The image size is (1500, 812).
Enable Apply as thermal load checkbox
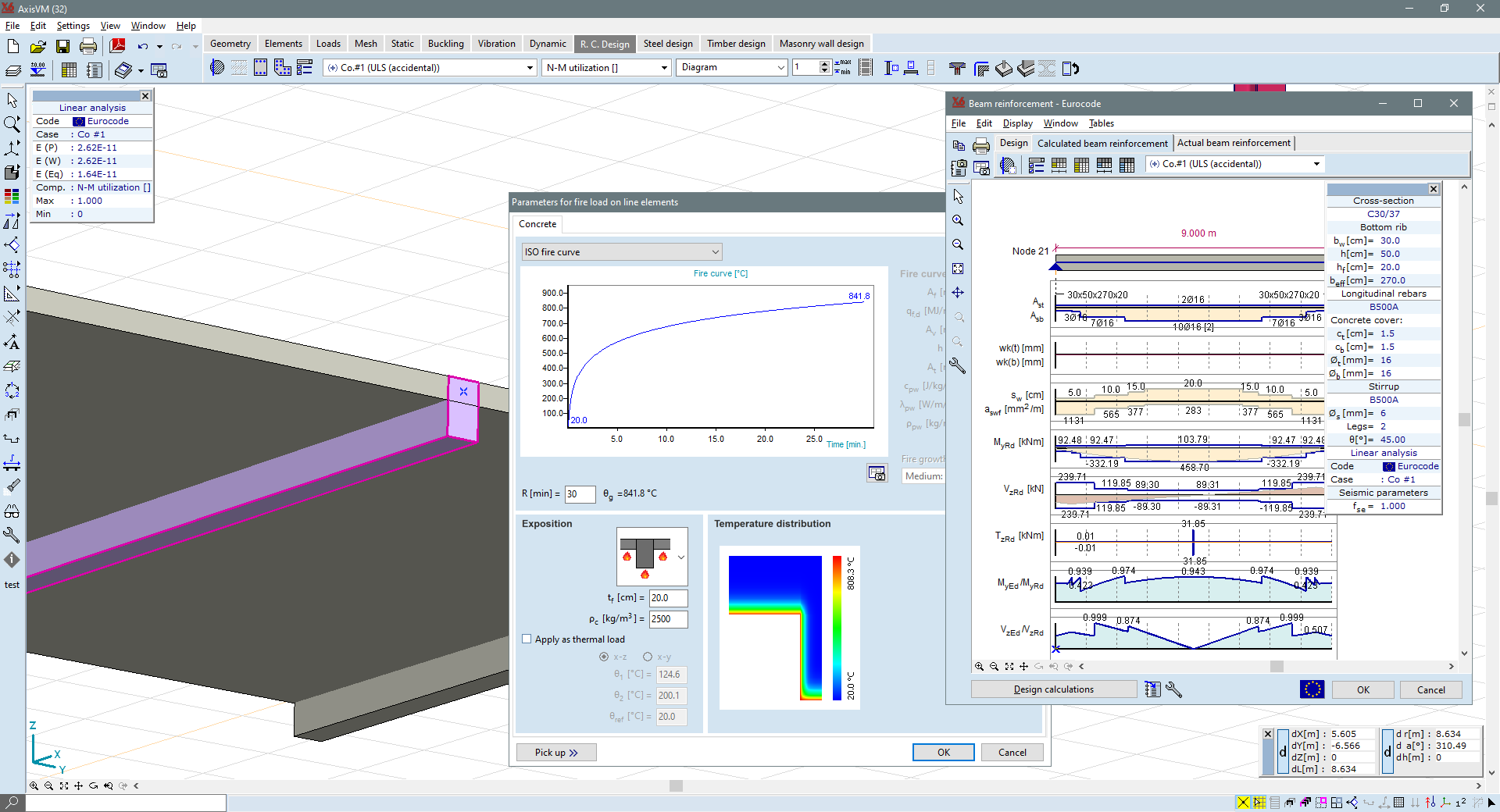(x=527, y=639)
